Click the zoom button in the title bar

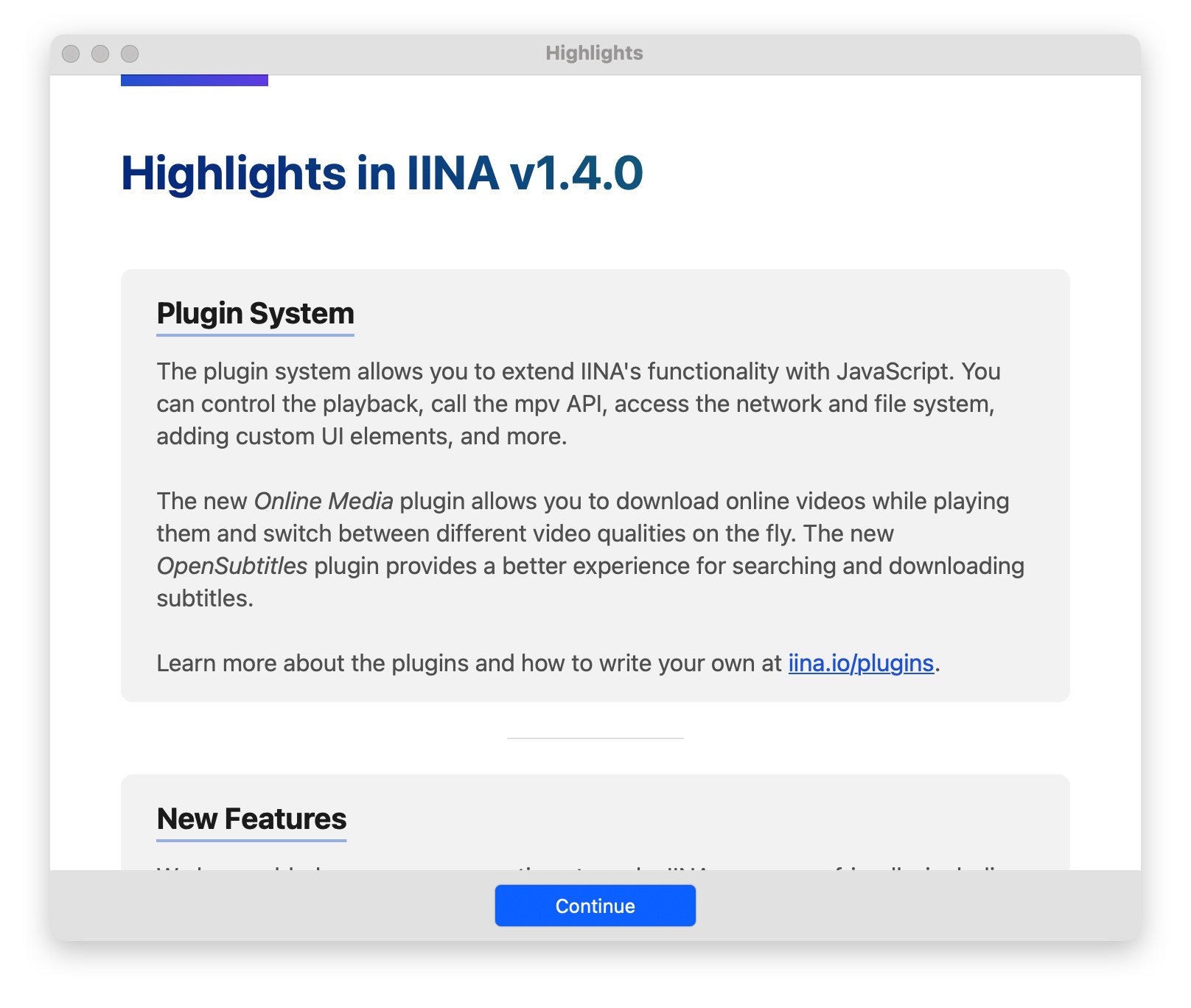tap(130, 54)
